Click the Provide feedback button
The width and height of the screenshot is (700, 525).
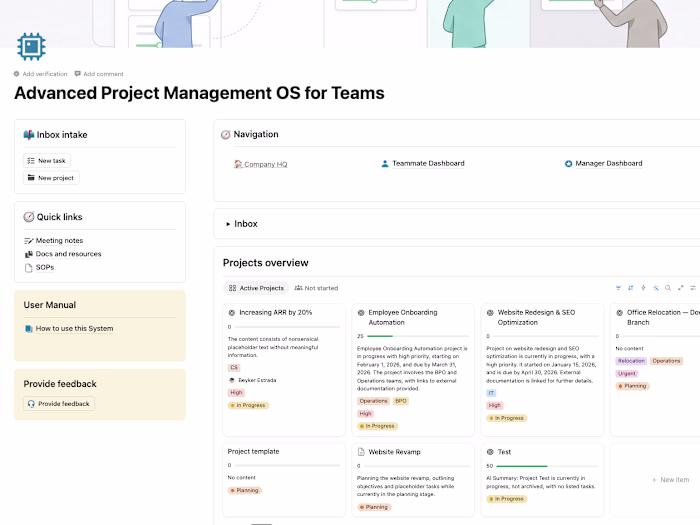click(59, 404)
